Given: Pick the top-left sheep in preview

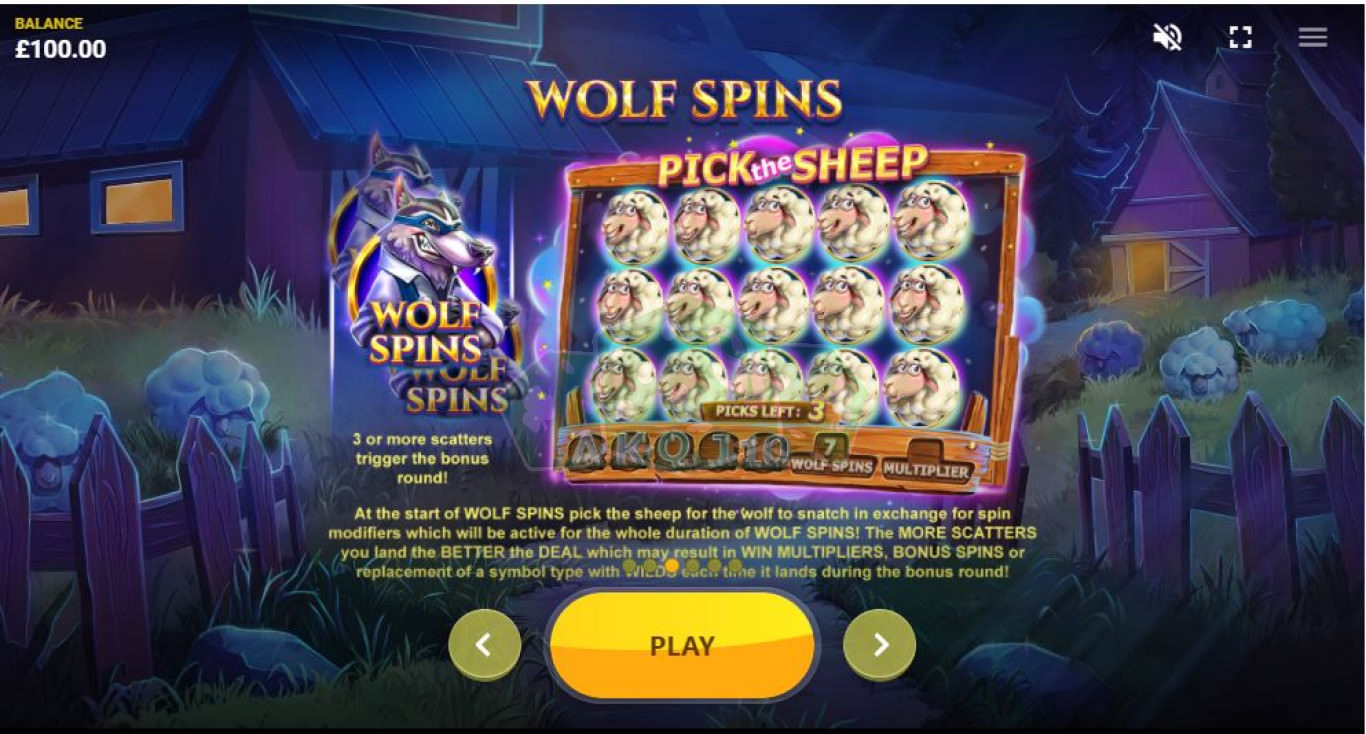Looking at the screenshot, I should 635,226.
